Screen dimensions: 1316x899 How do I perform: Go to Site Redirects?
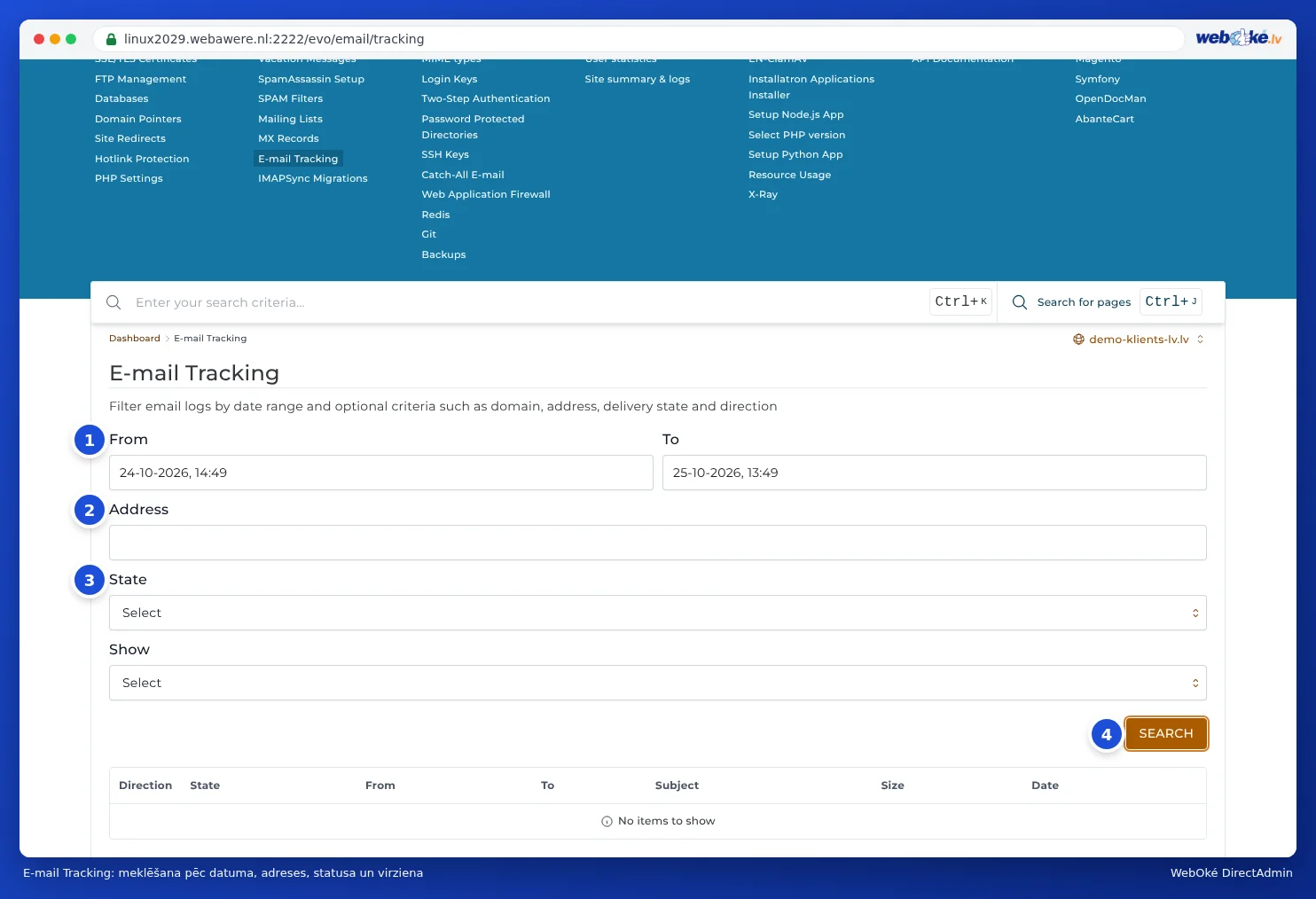[130, 138]
